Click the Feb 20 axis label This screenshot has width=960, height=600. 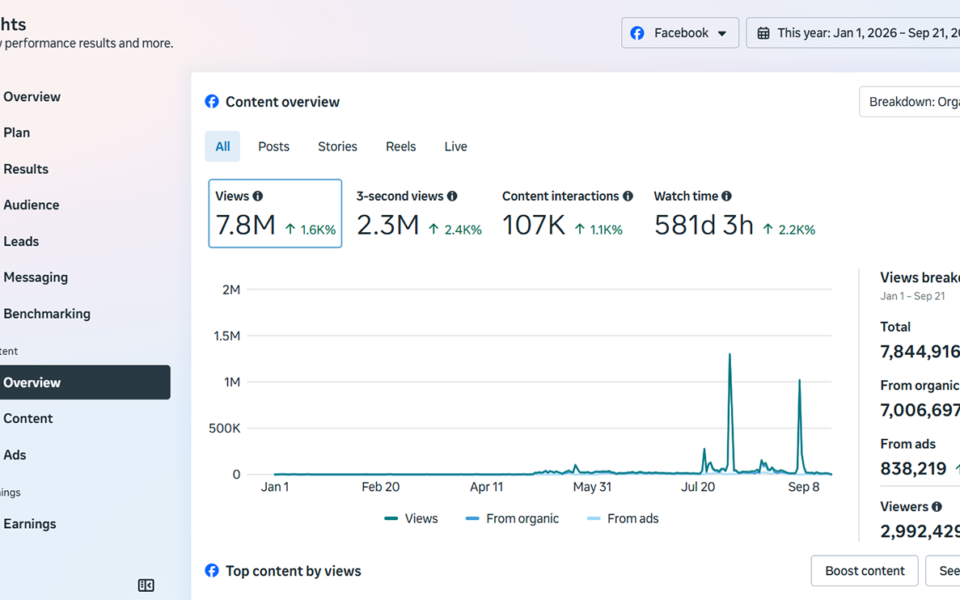click(x=380, y=487)
